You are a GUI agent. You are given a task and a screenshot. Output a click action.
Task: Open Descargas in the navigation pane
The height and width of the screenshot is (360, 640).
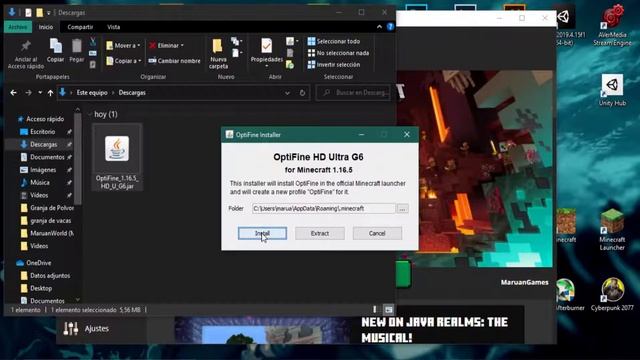[43, 144]
